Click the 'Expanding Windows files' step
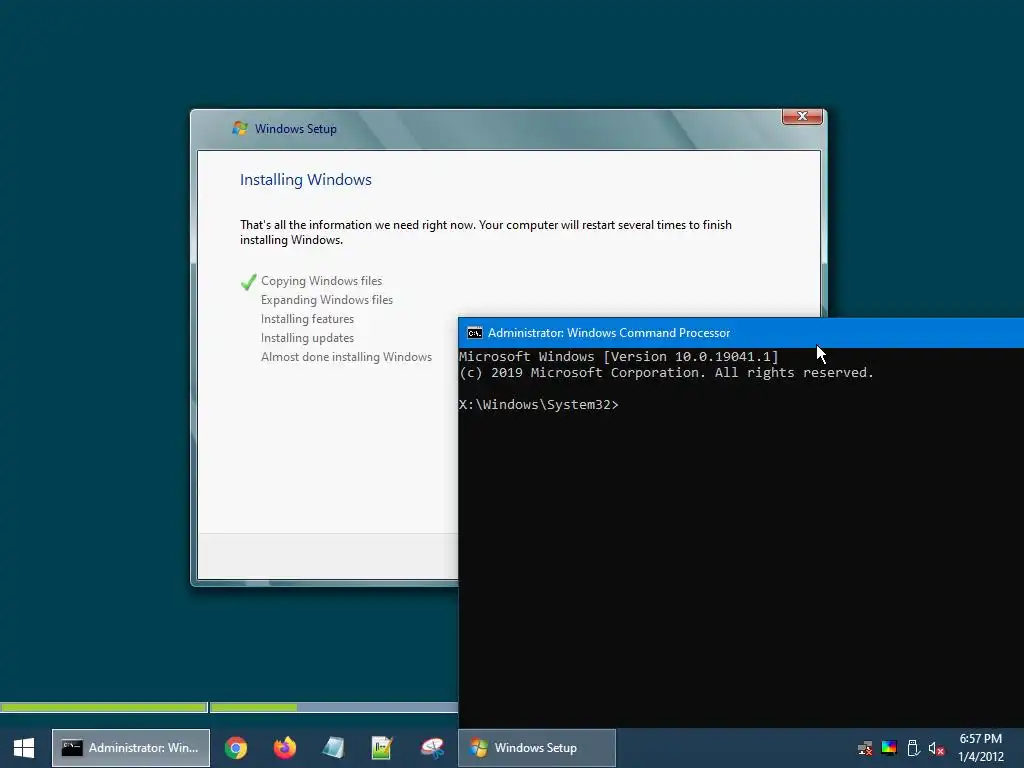The height and width of the screenshot is (768, 1024). [327, 300]
